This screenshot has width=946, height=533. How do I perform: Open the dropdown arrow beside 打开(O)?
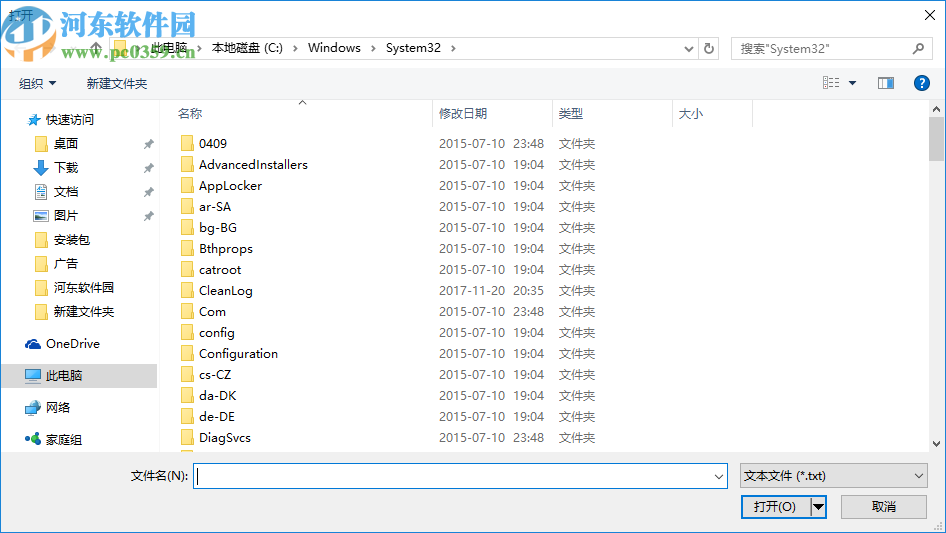tap(818, 506)
